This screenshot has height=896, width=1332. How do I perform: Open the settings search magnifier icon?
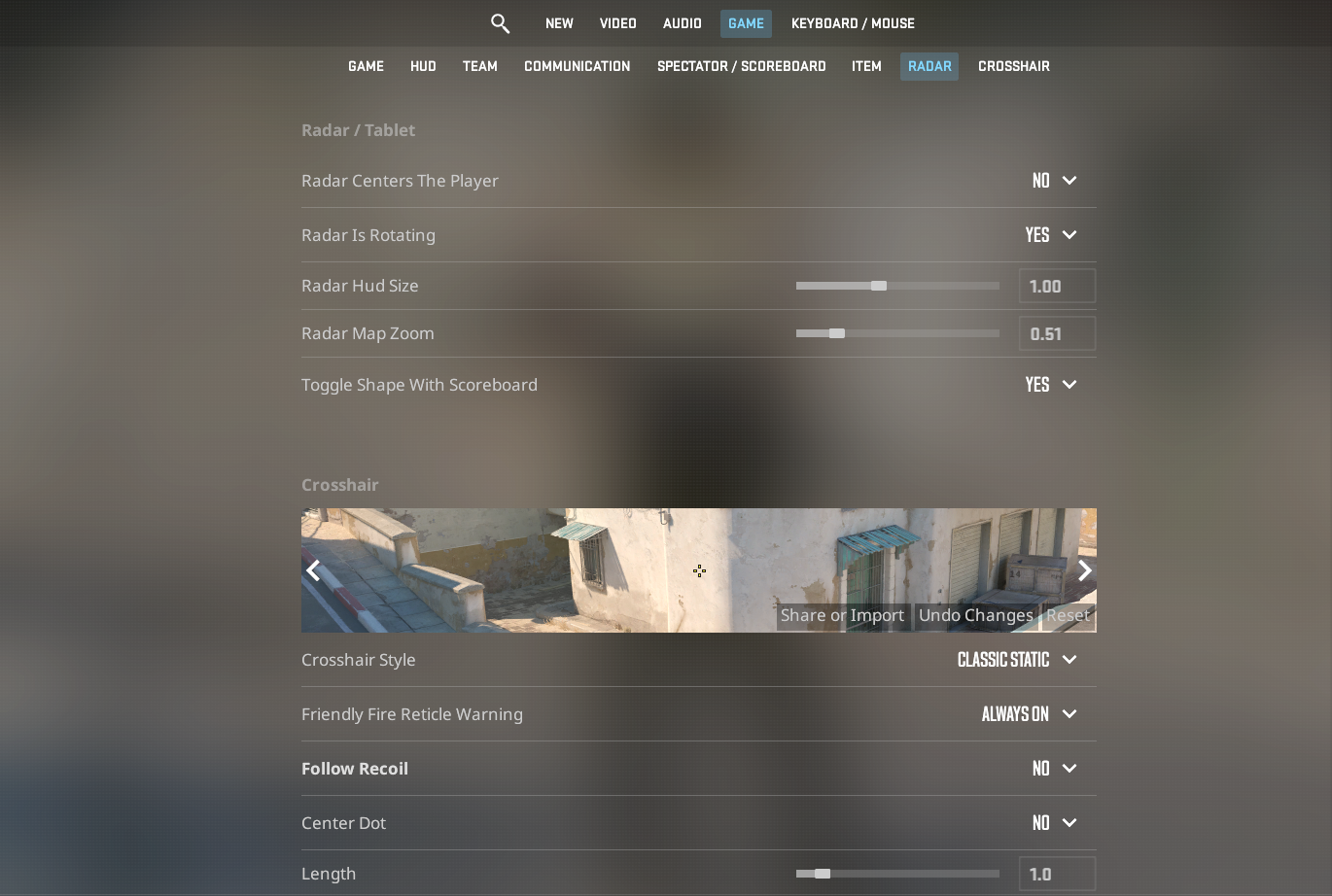pos(500,23)
